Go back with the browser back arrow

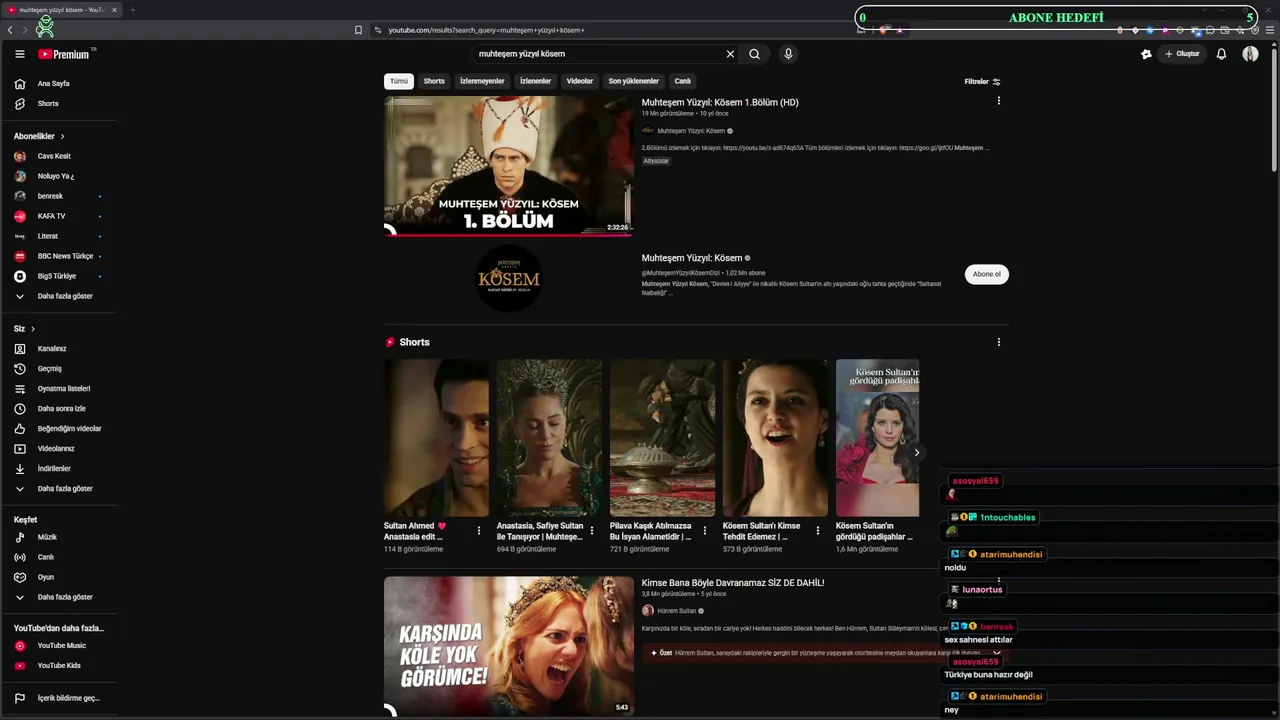10,30
